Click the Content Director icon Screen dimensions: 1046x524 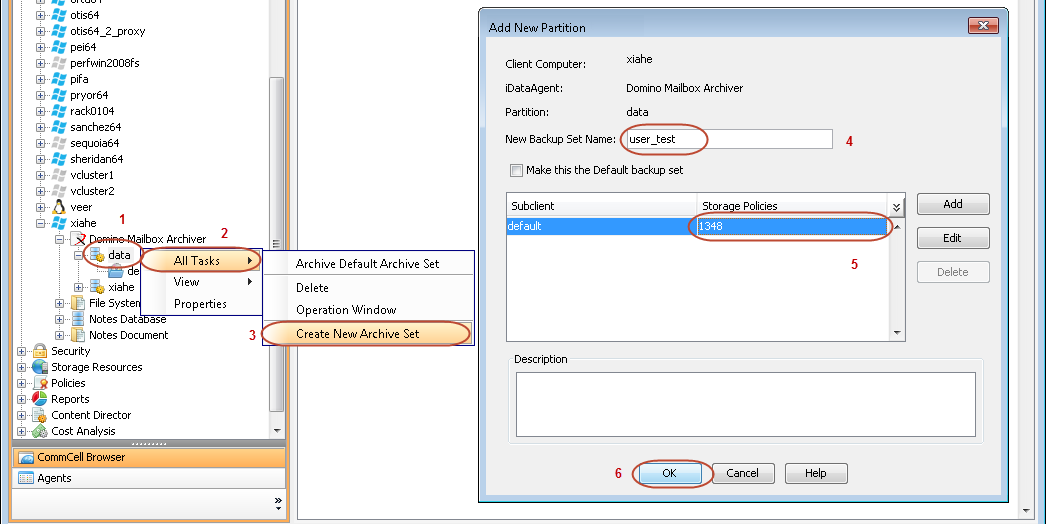click(40, 415)
